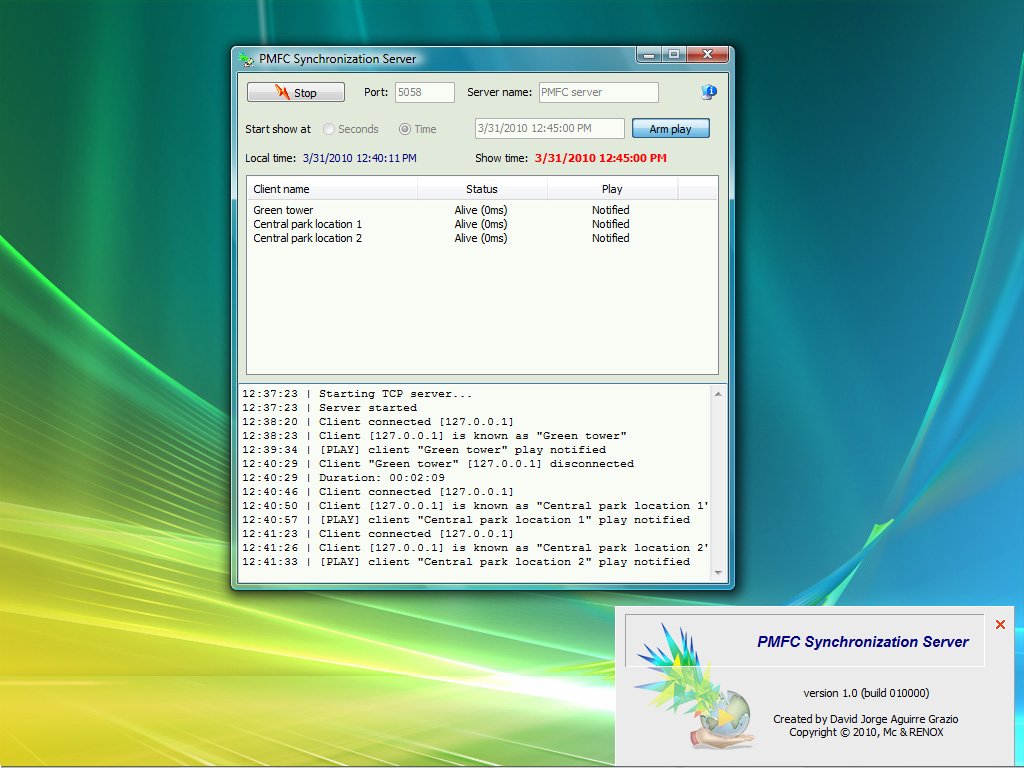1024x768 pixels.
Task: Sort by Play column header
Action: (612, 189)
